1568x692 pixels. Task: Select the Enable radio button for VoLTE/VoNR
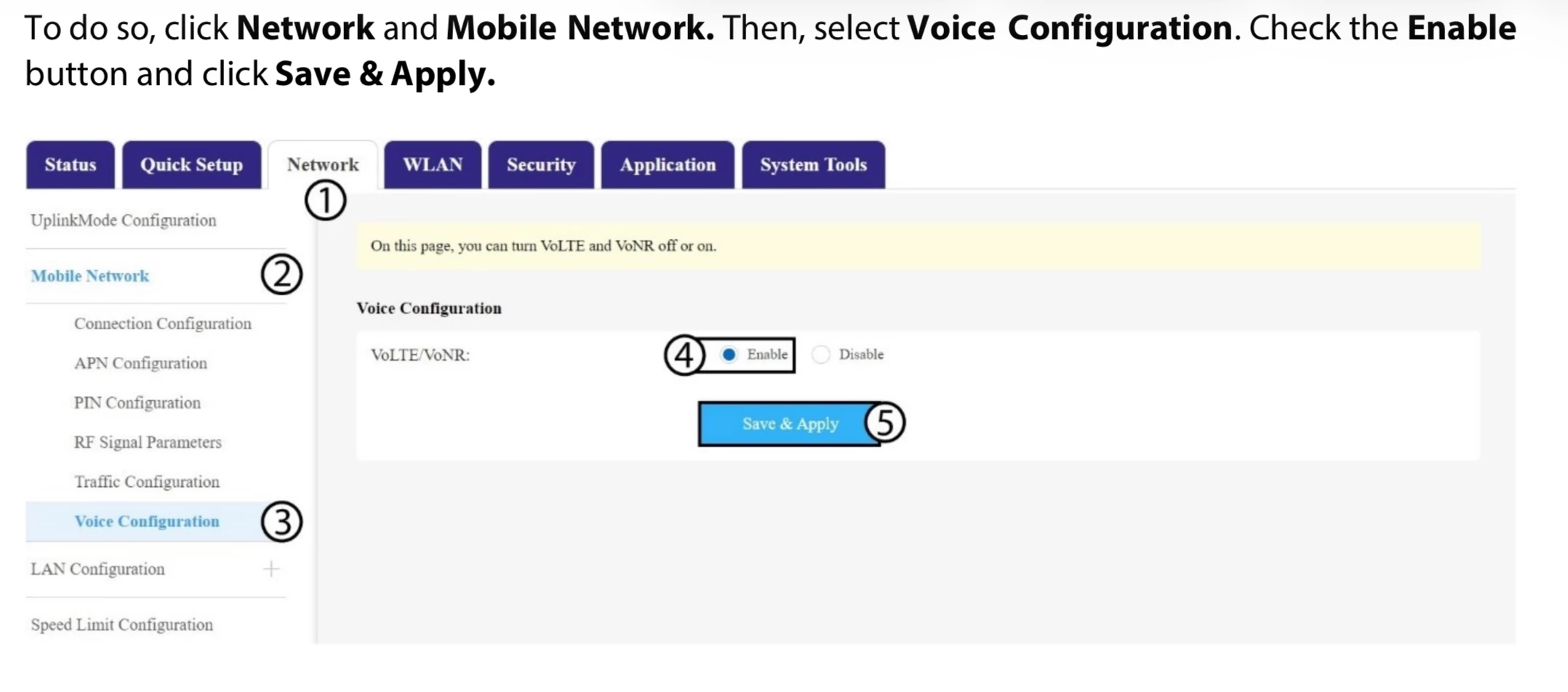pyautogui.click(x=729, y=355)
